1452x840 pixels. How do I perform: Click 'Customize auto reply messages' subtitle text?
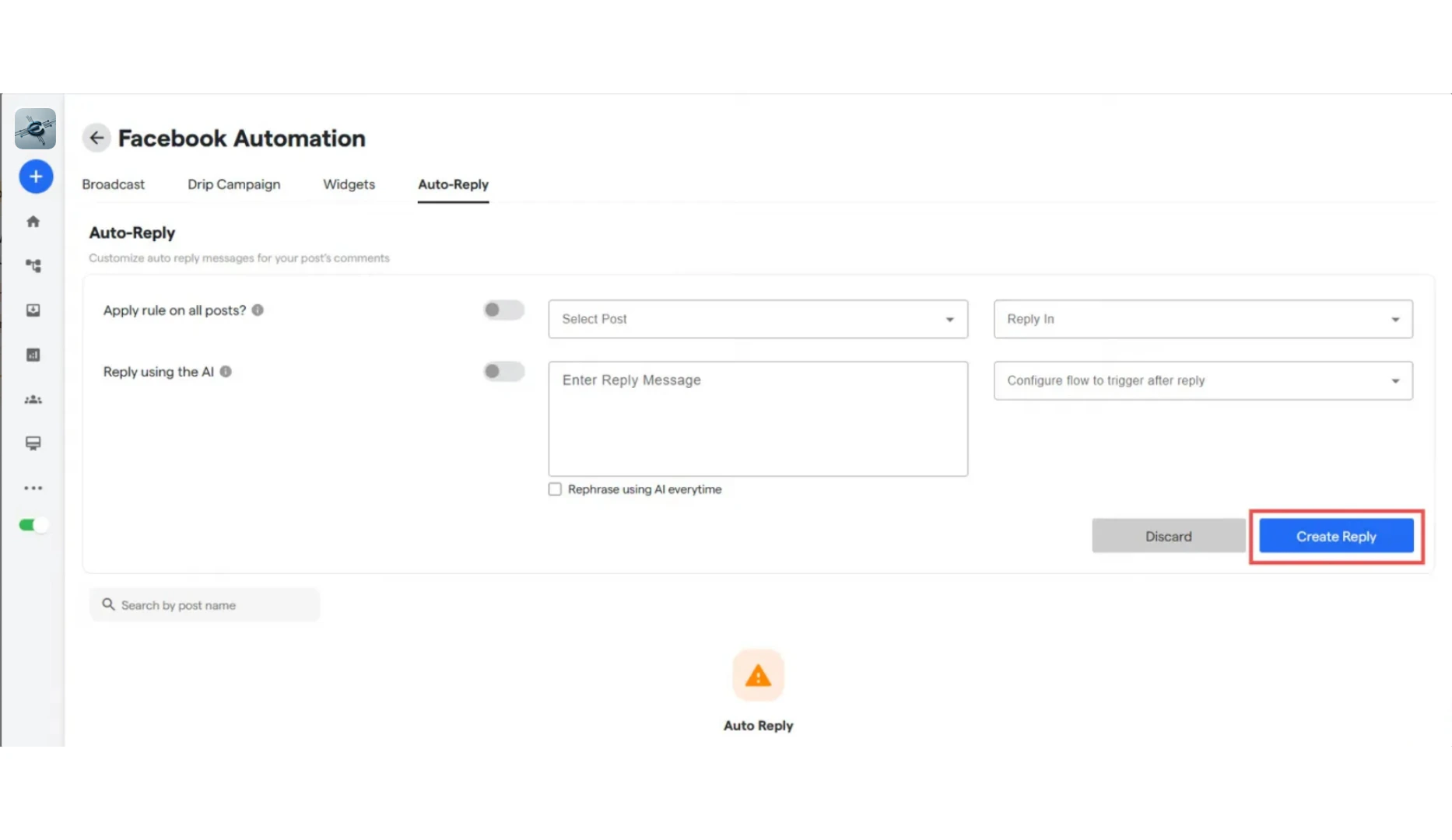pyautogui.click(x=239, y=258)
